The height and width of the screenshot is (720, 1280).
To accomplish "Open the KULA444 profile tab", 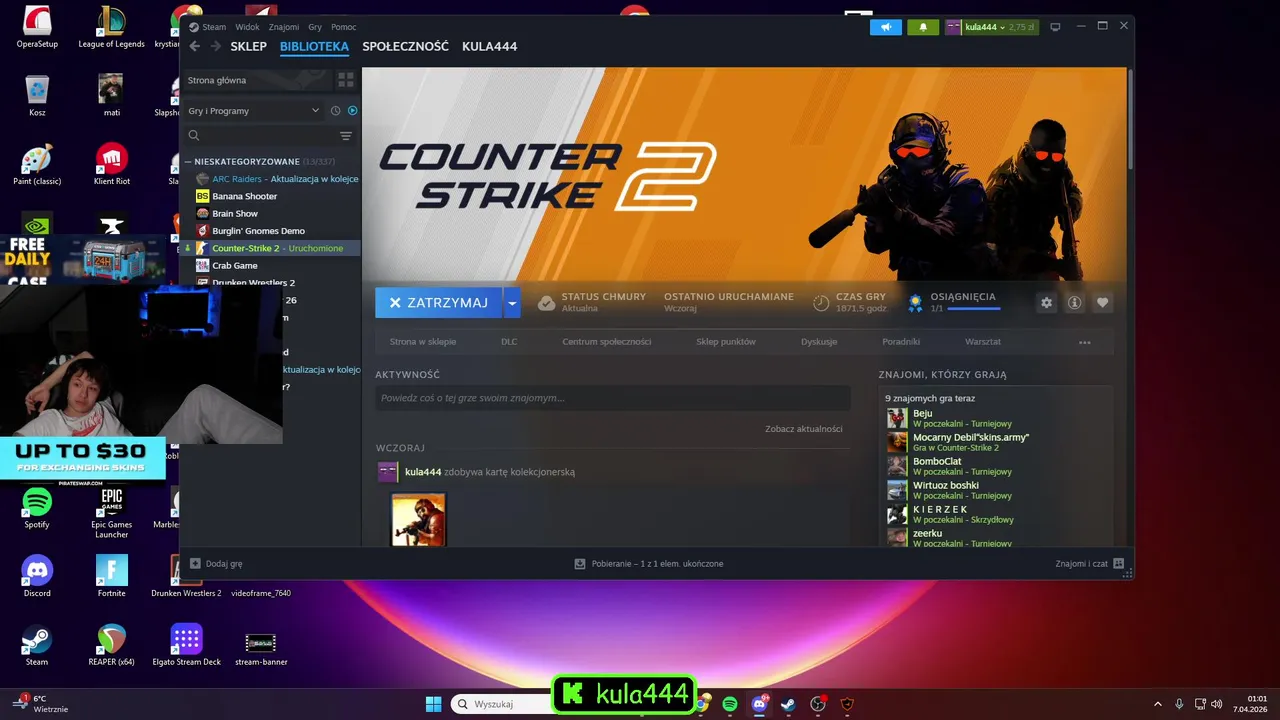I will 489,46.
